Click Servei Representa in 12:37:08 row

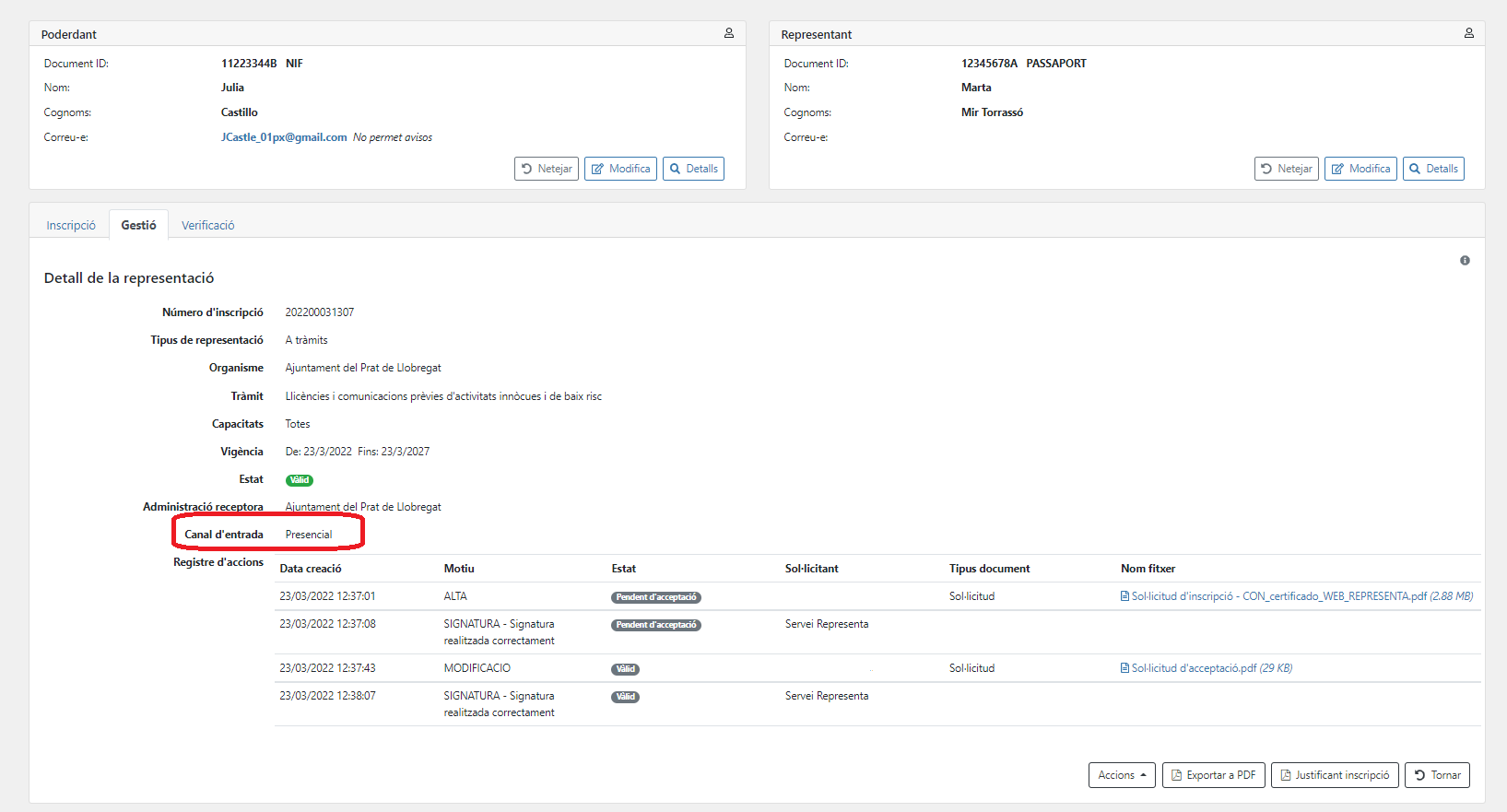827,624
